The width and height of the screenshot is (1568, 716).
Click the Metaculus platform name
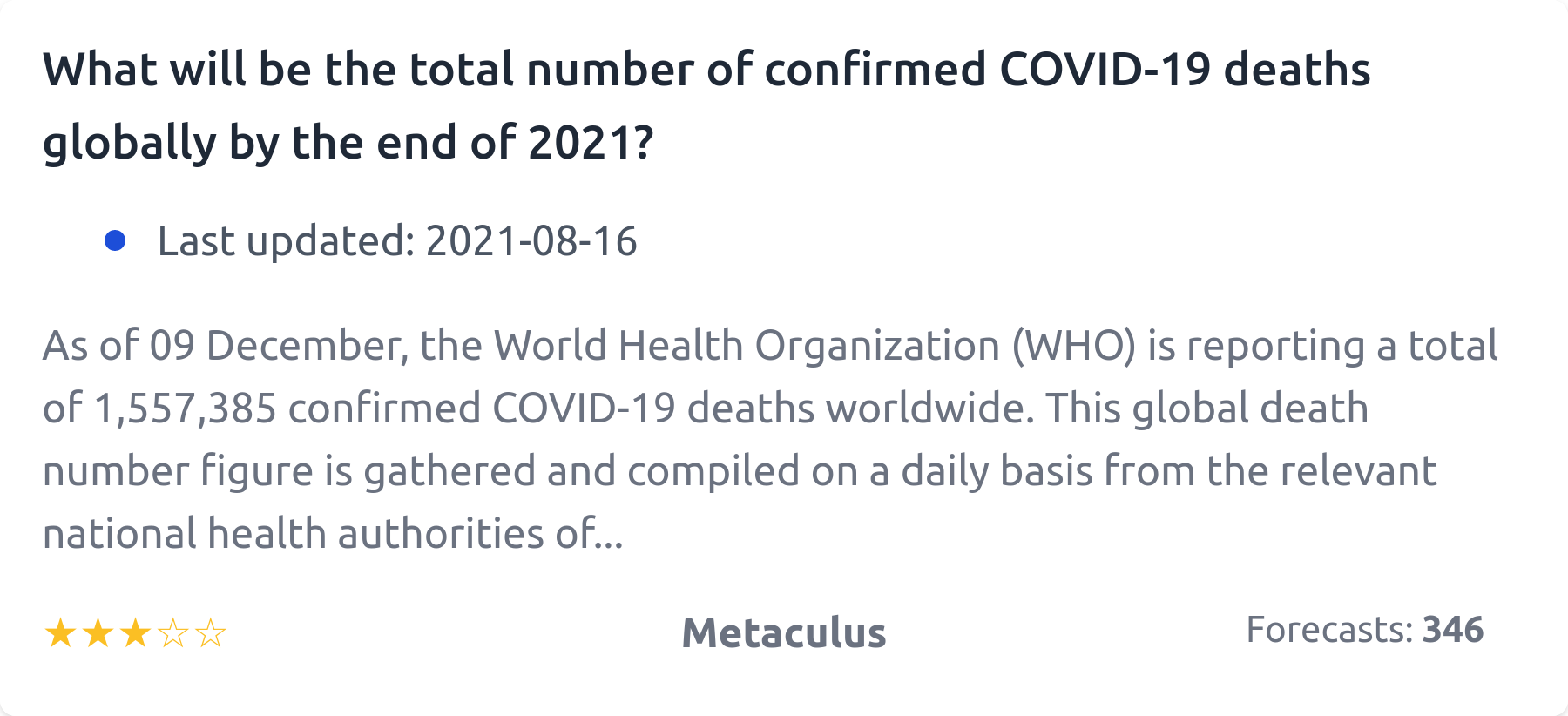point(783,633)
